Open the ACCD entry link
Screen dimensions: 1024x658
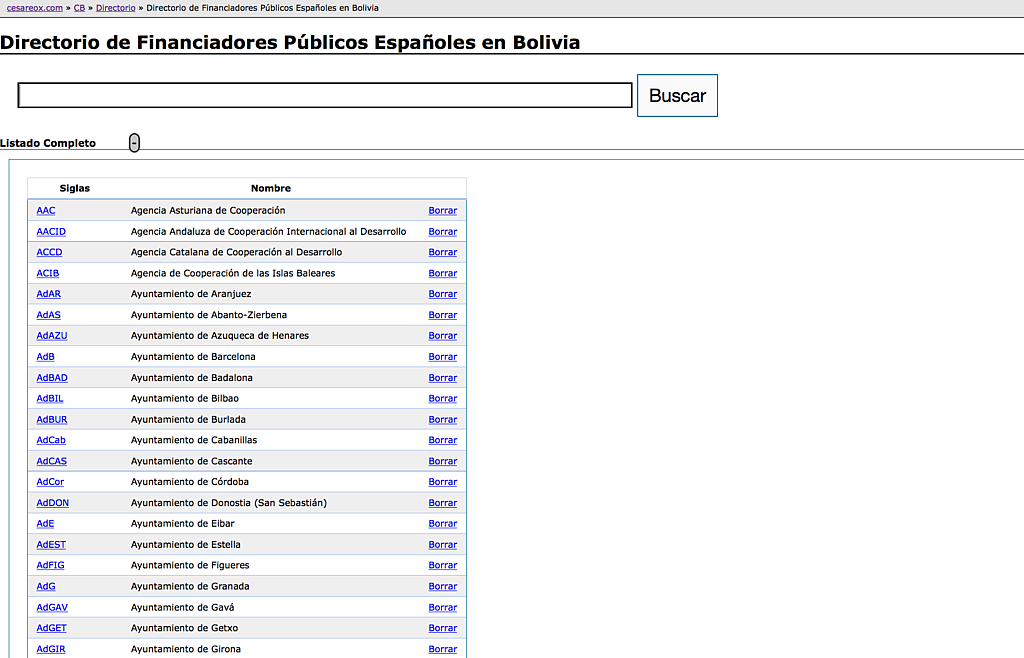click(50, 252)
